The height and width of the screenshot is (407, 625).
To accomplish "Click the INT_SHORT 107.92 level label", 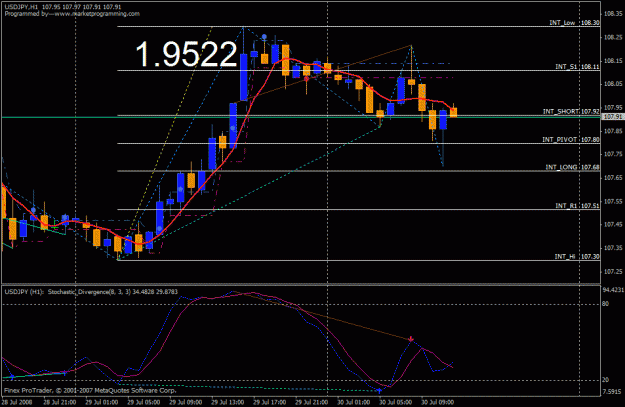I will point(571,111).
